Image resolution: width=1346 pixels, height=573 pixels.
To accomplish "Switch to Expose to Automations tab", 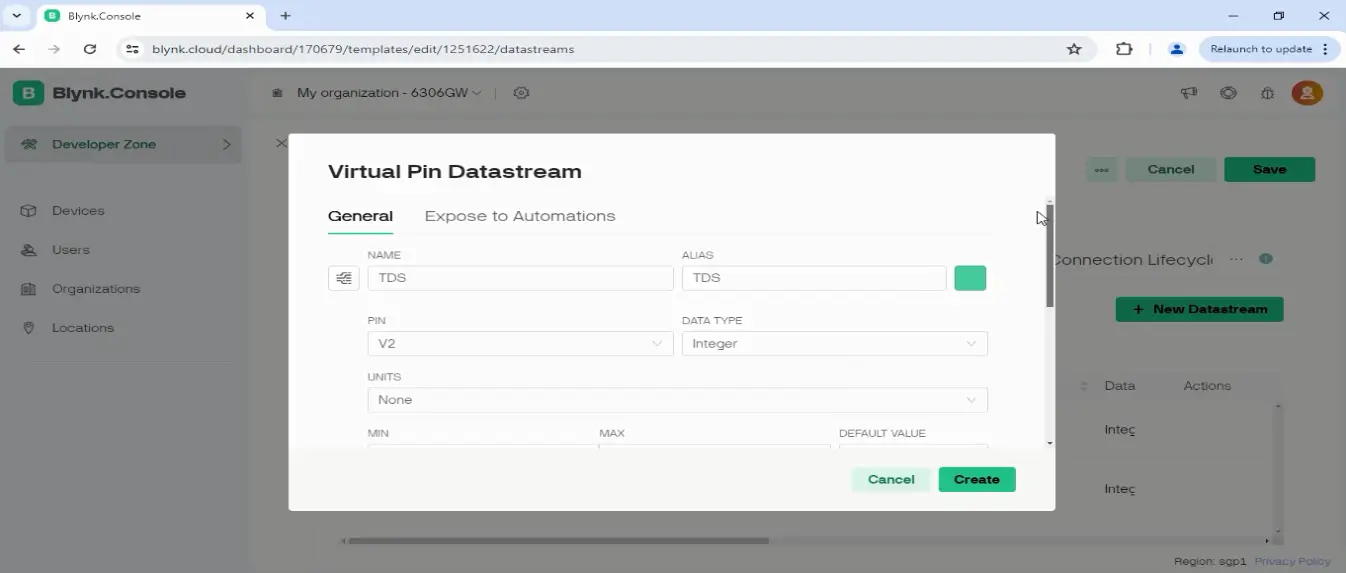I will pos(520,216).
